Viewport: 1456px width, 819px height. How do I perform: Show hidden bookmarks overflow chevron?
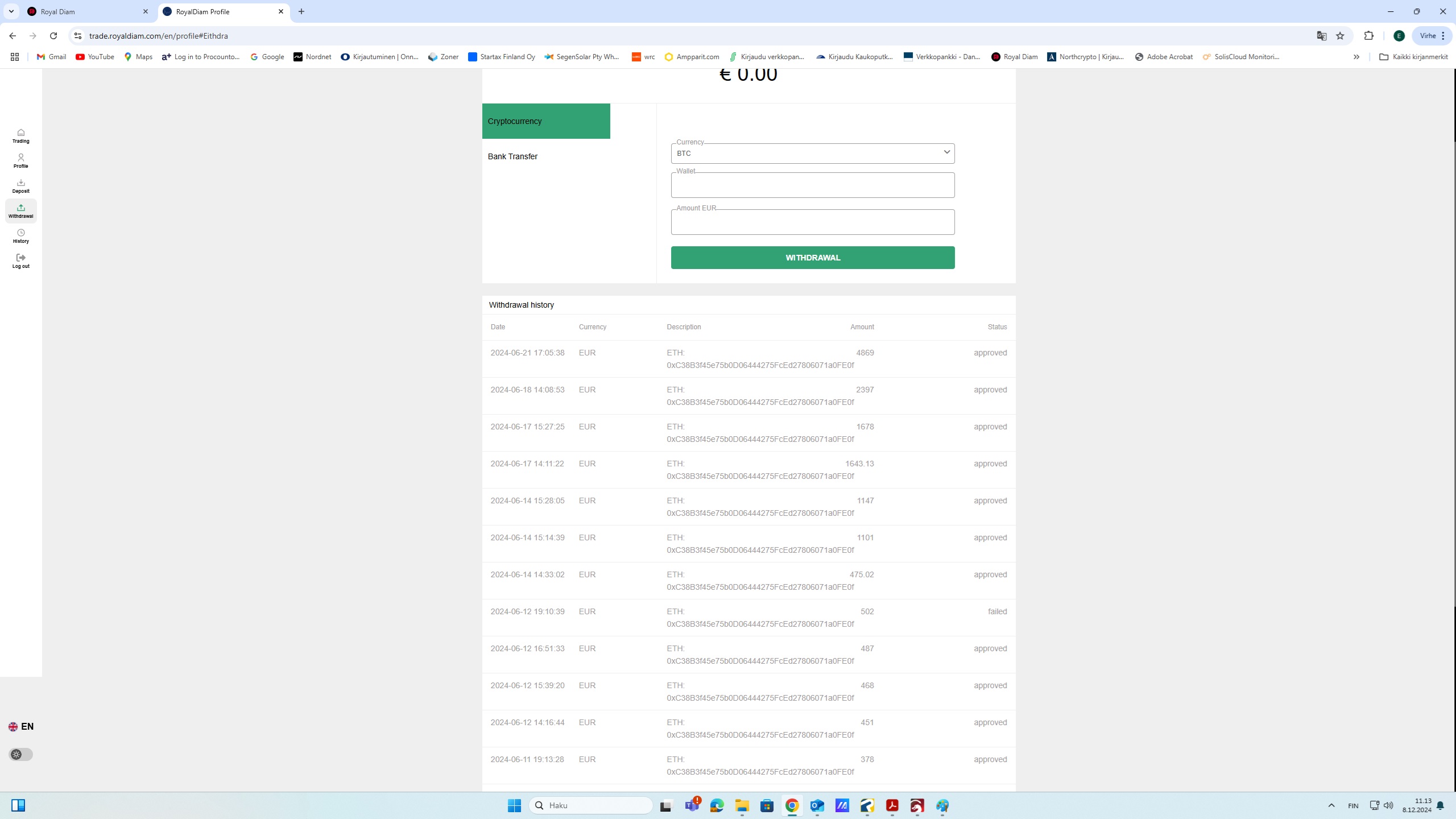1356,57
